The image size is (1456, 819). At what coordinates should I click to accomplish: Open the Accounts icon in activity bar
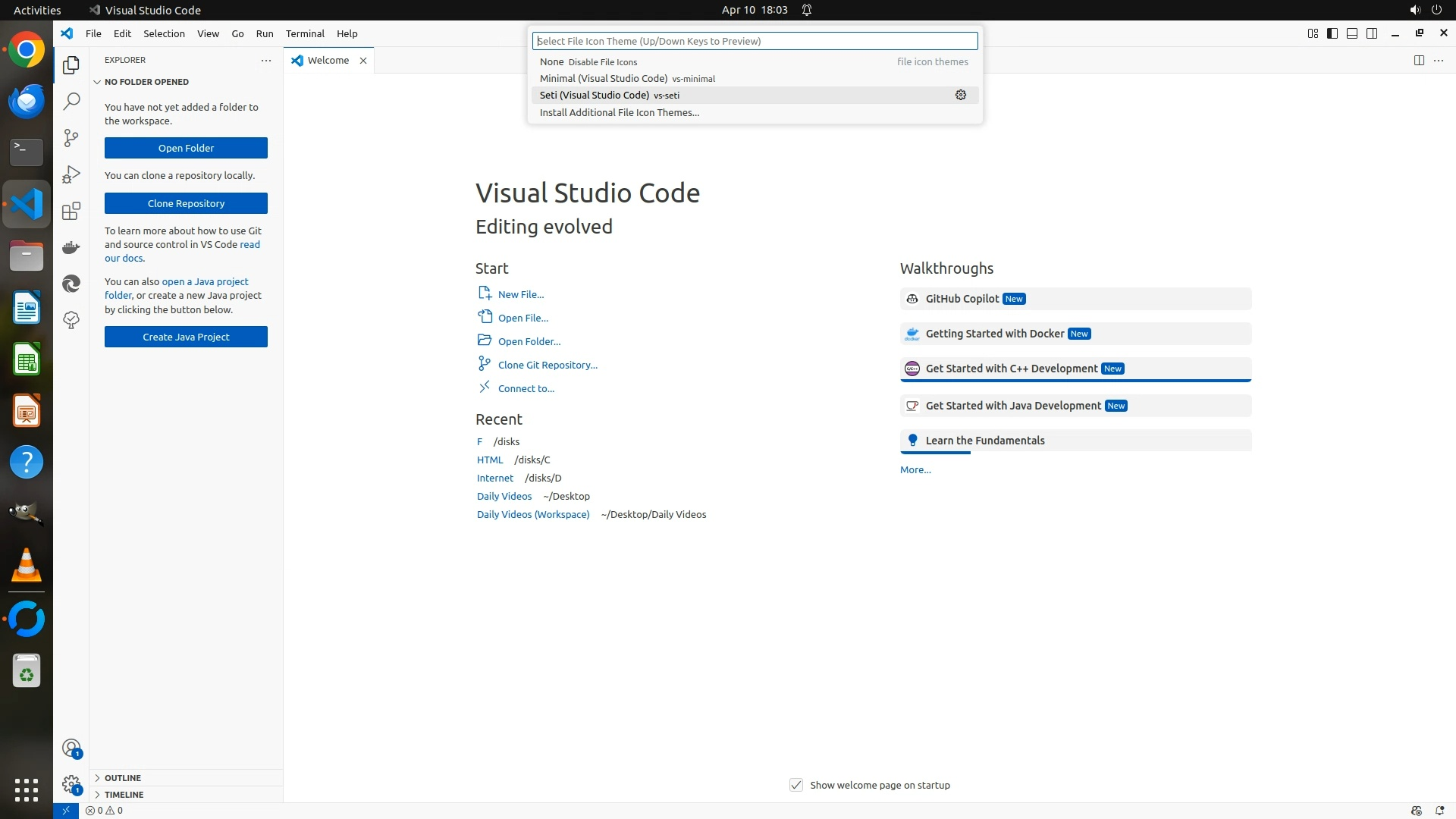coord(71,748)
